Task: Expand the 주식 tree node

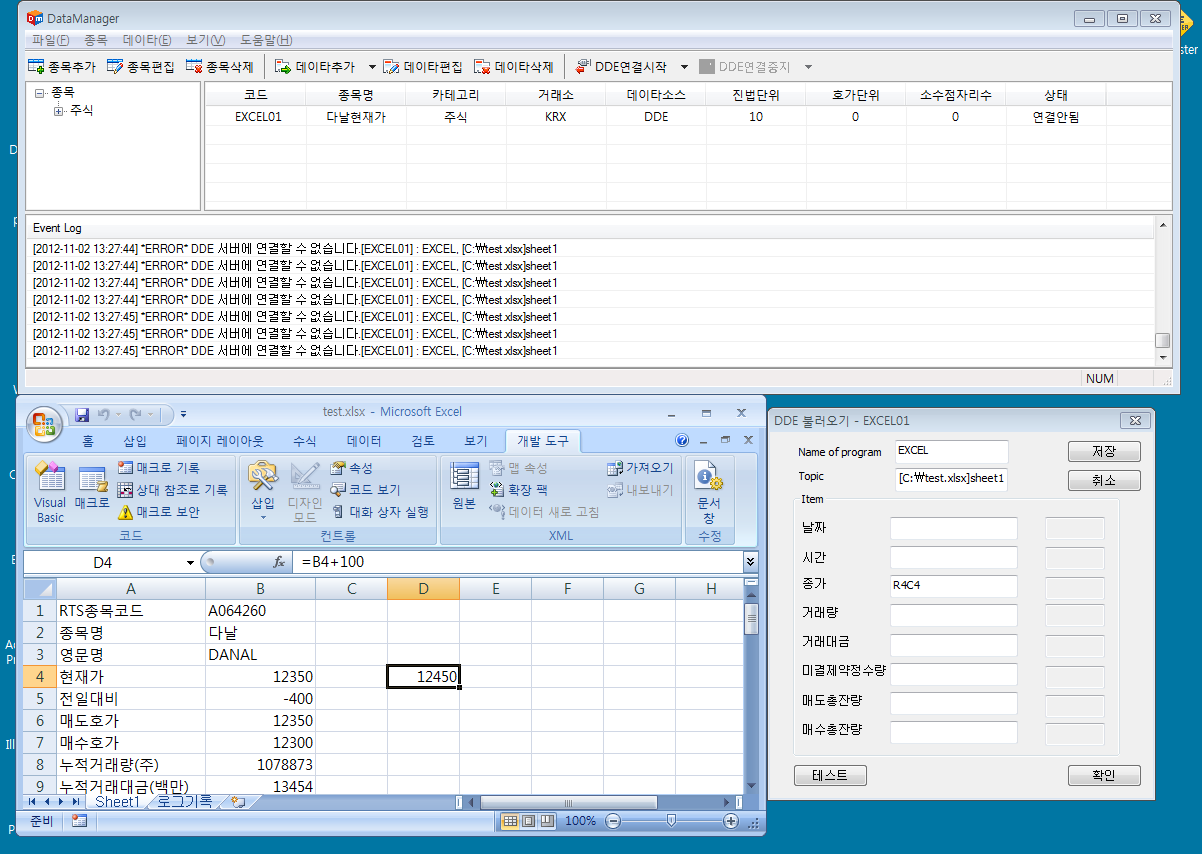Action: tap(59, 111)
